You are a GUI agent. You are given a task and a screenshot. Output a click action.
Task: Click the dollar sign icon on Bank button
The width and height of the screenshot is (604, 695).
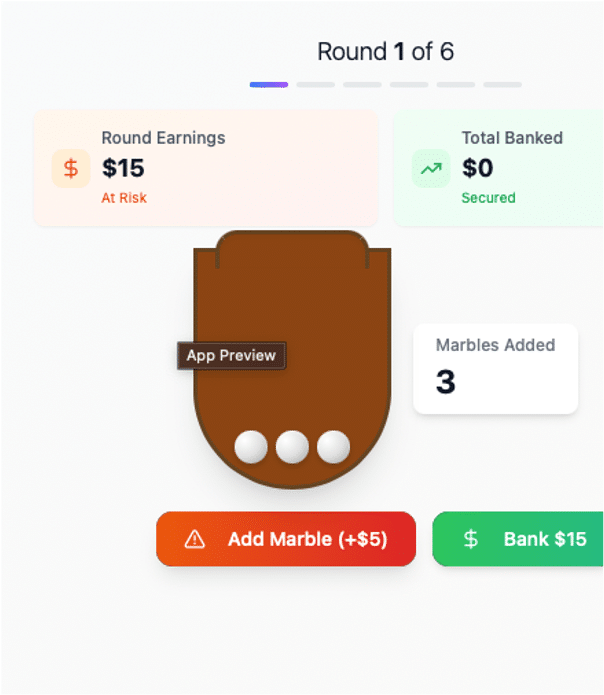click(x=471, y=539)
